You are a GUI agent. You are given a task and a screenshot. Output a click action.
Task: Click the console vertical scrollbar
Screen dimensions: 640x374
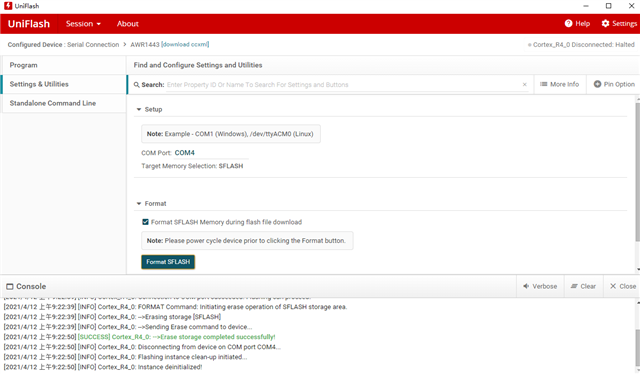pyautogui.click(x=638, y=348)
